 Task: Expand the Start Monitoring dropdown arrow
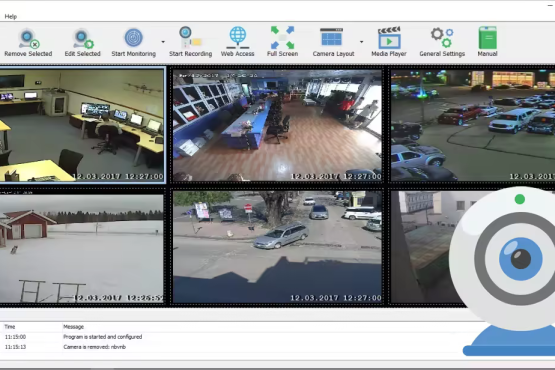pos(163,42)
